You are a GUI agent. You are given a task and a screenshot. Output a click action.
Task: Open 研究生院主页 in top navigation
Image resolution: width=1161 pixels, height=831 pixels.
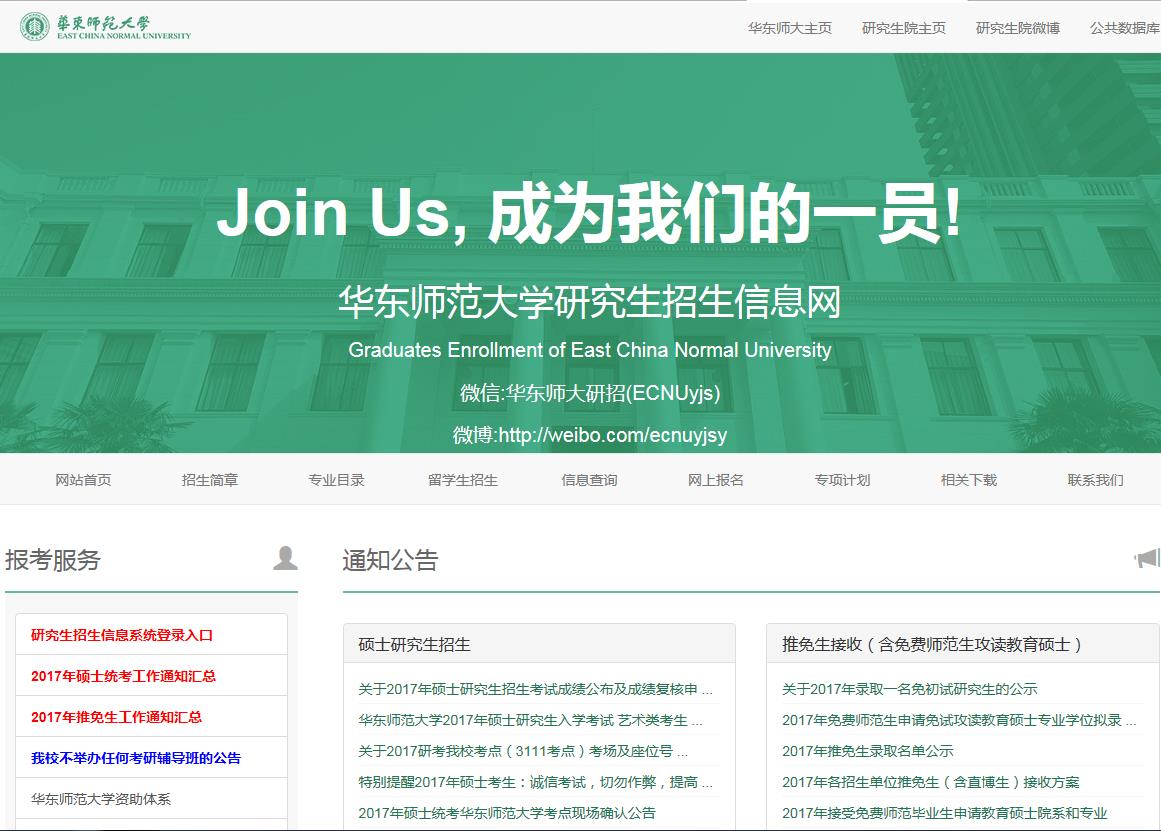point(903,28)
